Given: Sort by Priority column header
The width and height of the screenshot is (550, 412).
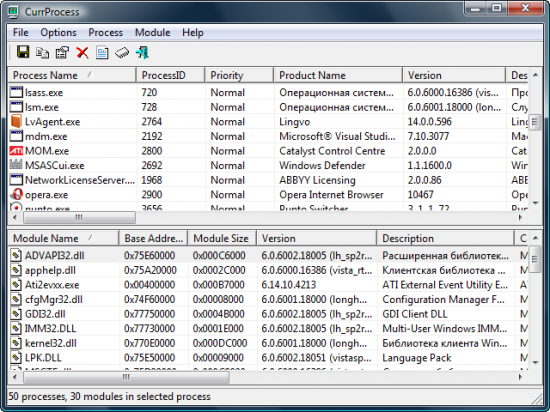Looking at the screenshot, I should tap(239, 75).
